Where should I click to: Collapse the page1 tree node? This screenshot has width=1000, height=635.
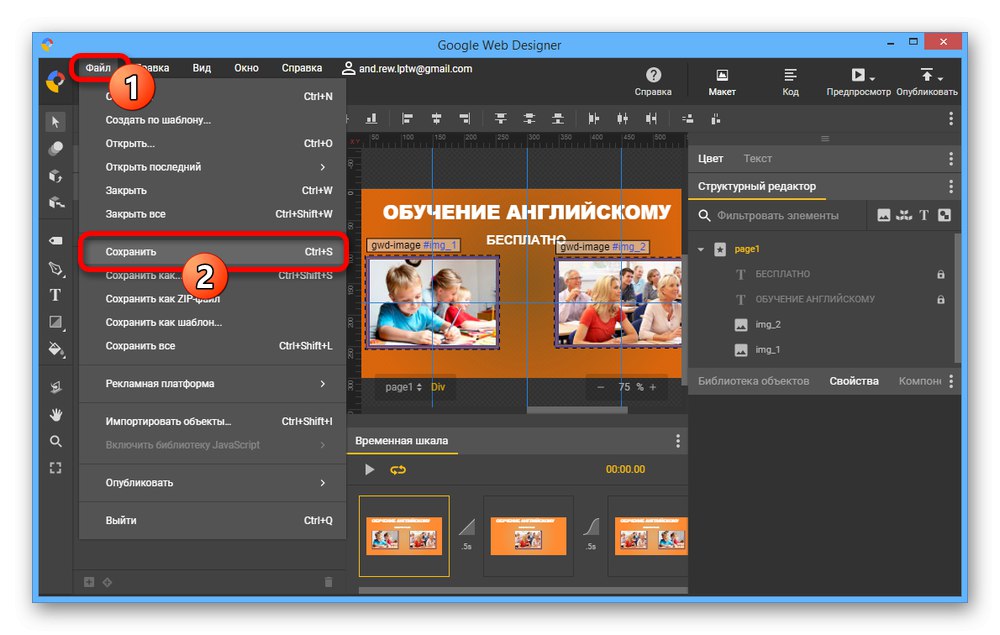[701, 249]
